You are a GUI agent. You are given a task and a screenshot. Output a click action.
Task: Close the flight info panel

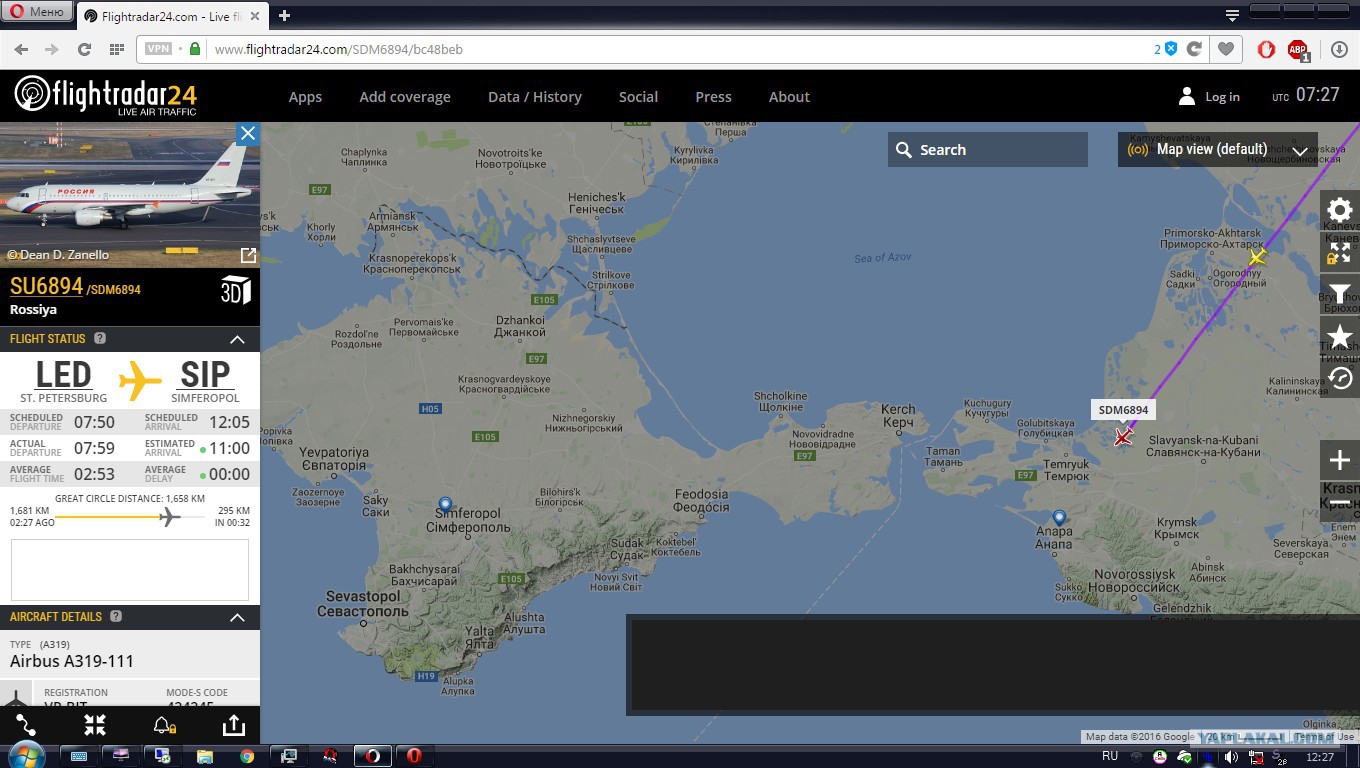point(248,134)
